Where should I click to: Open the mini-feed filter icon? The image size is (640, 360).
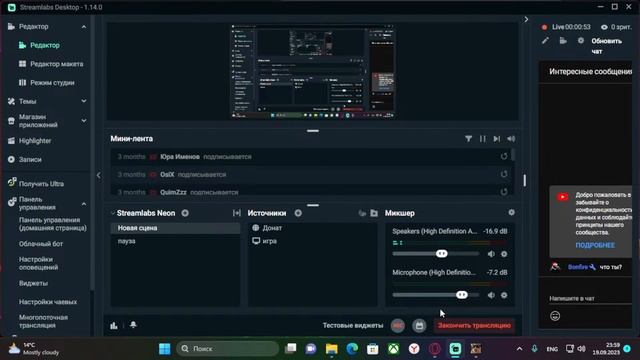[468, 139]
